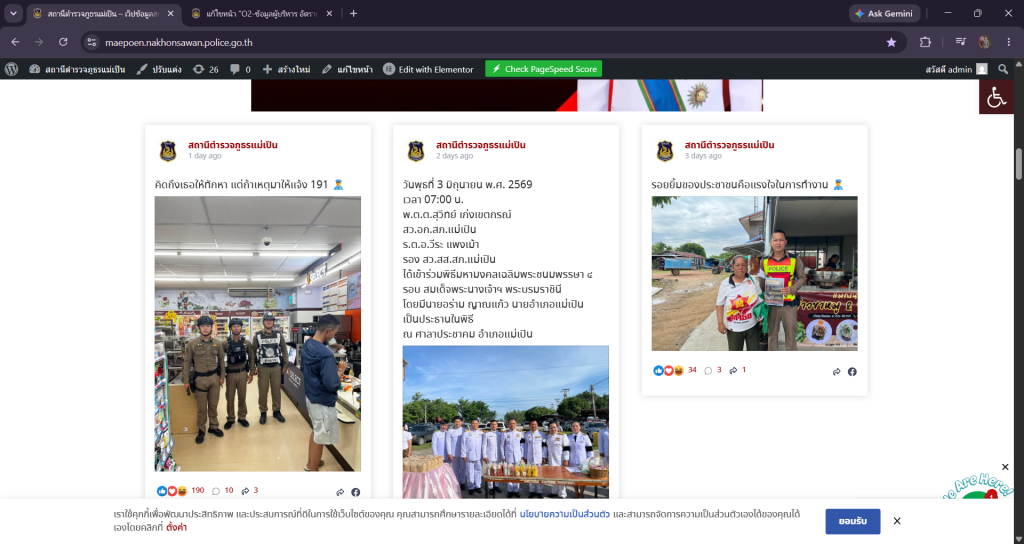
Task: Open the media control icon in Chrome toolbar
Action: pos(961,42)
